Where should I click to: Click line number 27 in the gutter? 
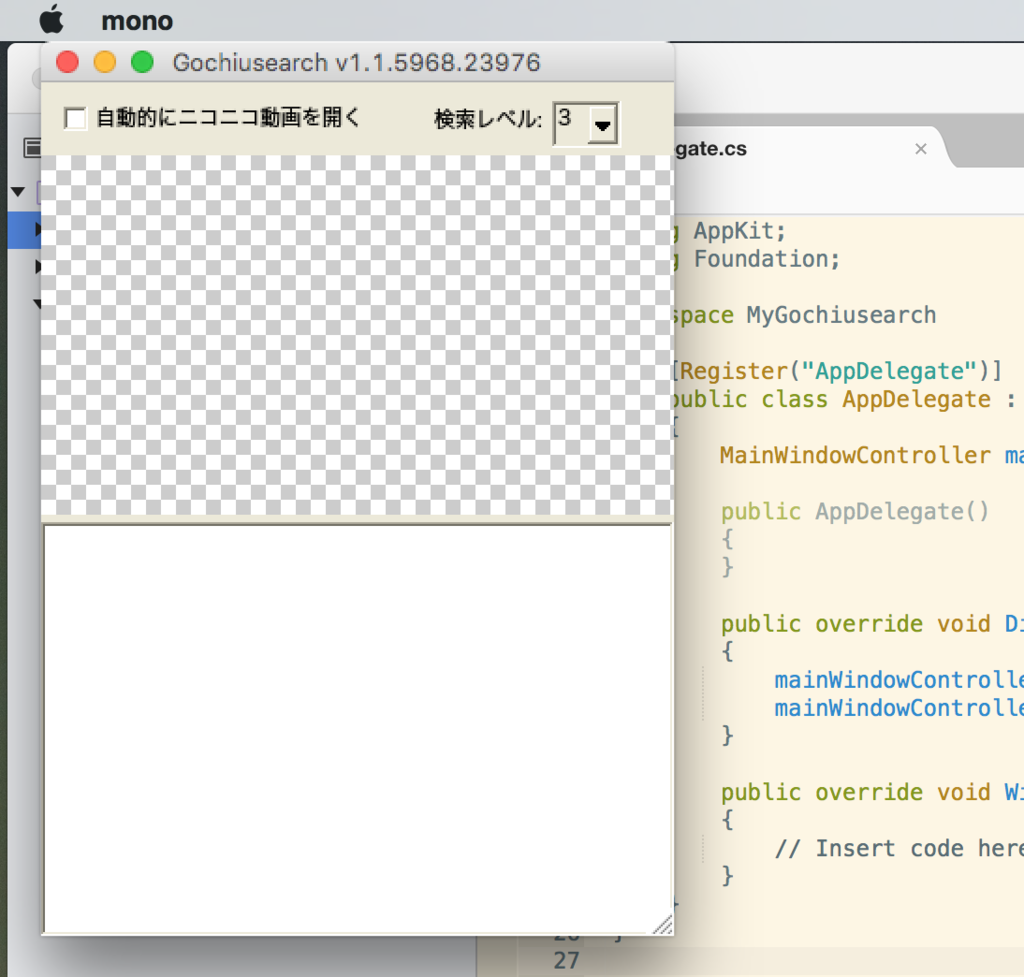click(566, 961)
